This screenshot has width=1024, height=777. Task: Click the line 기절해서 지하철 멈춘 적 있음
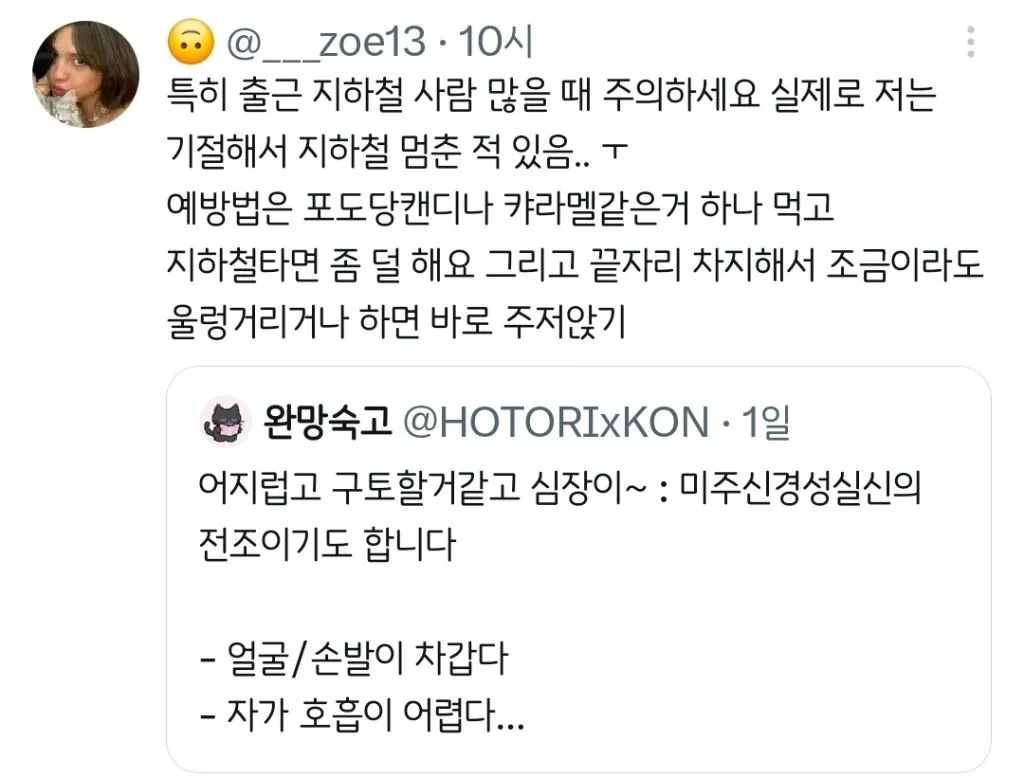397,151
